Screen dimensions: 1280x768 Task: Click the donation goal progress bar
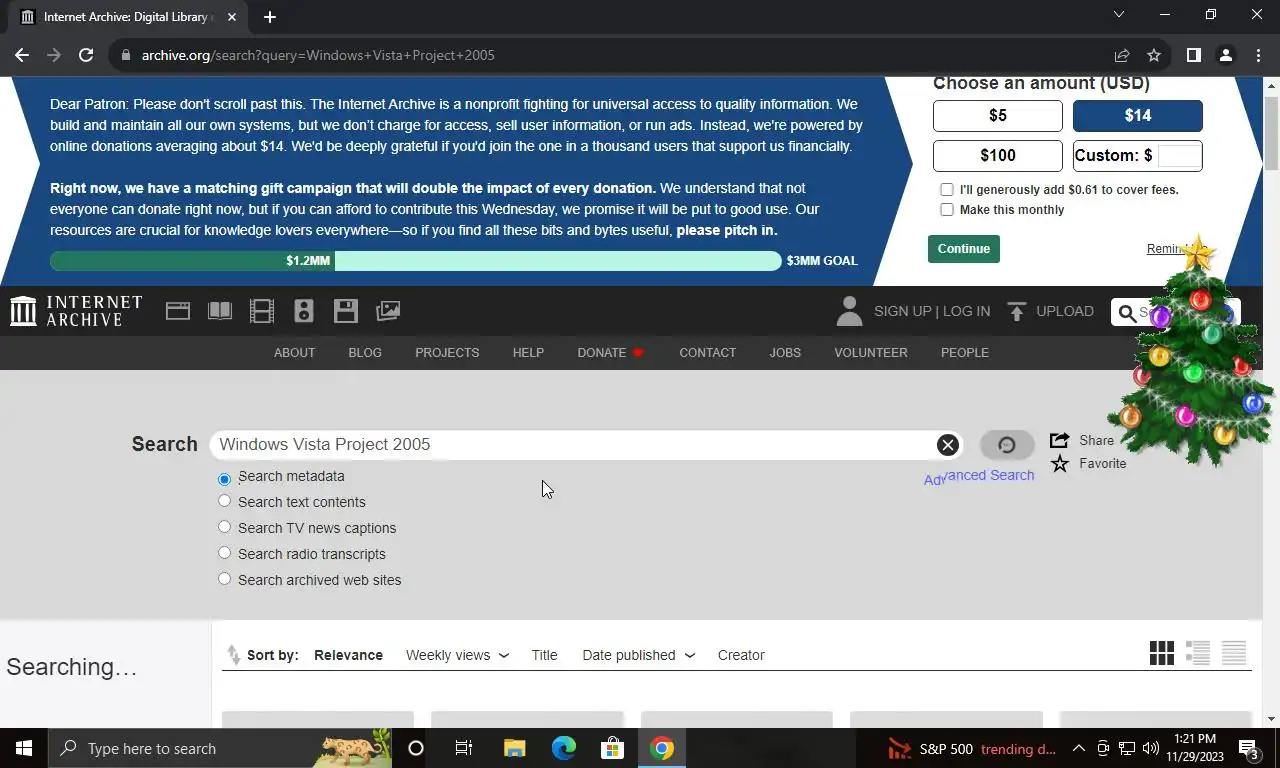coord(415,261)
